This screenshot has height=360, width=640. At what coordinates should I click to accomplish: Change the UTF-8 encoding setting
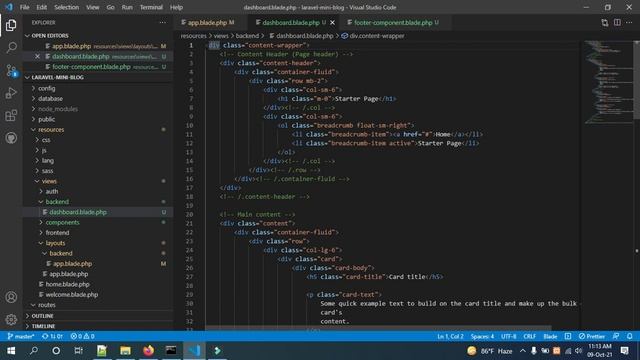coord(509,336)
